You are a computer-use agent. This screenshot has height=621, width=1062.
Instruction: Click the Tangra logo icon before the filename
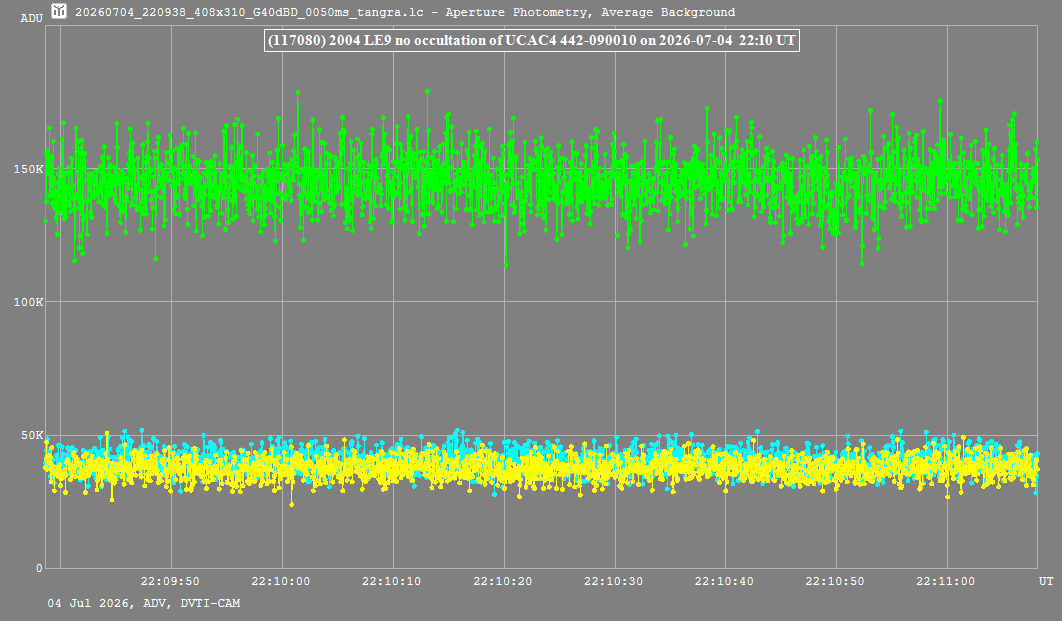[x=60, y=11]
